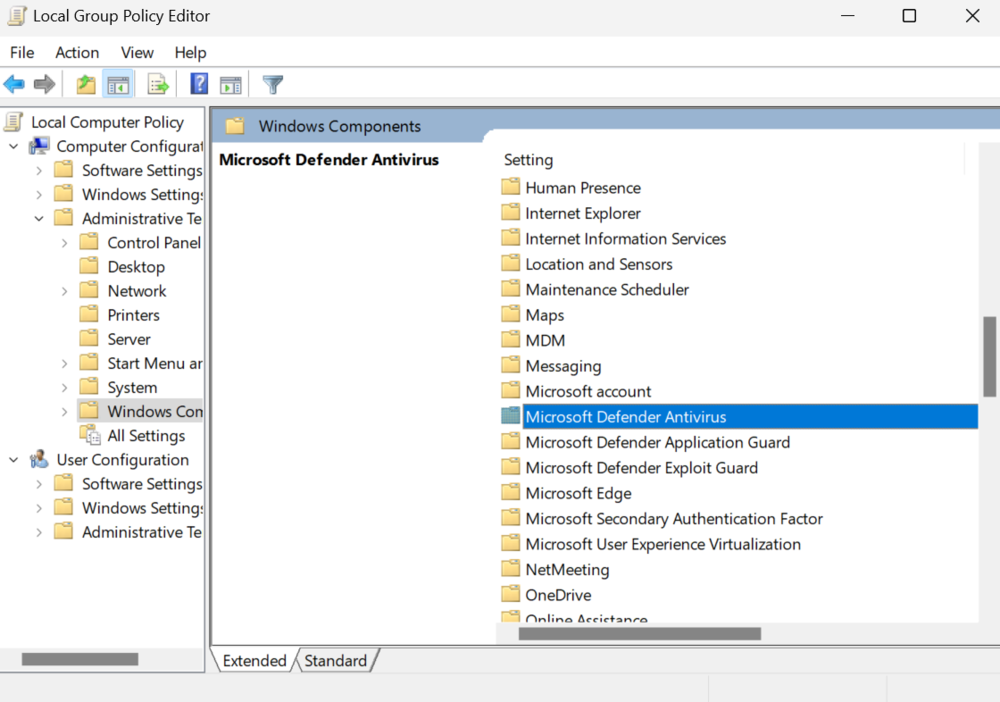Image resolution: width=1000 pixels, height=702 pixels.
Task: Toggle Show/Hide Console Tree icon
Action: (118, 84)
